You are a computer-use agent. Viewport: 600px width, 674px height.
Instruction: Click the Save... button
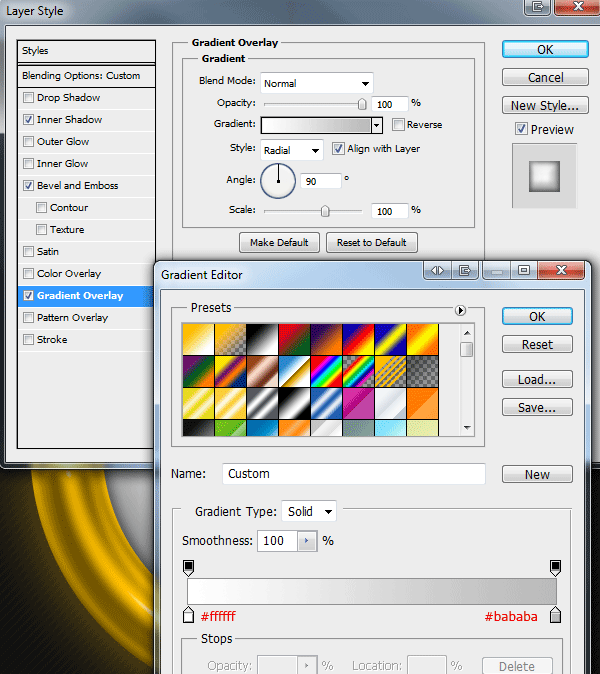(x=537, y=407)
